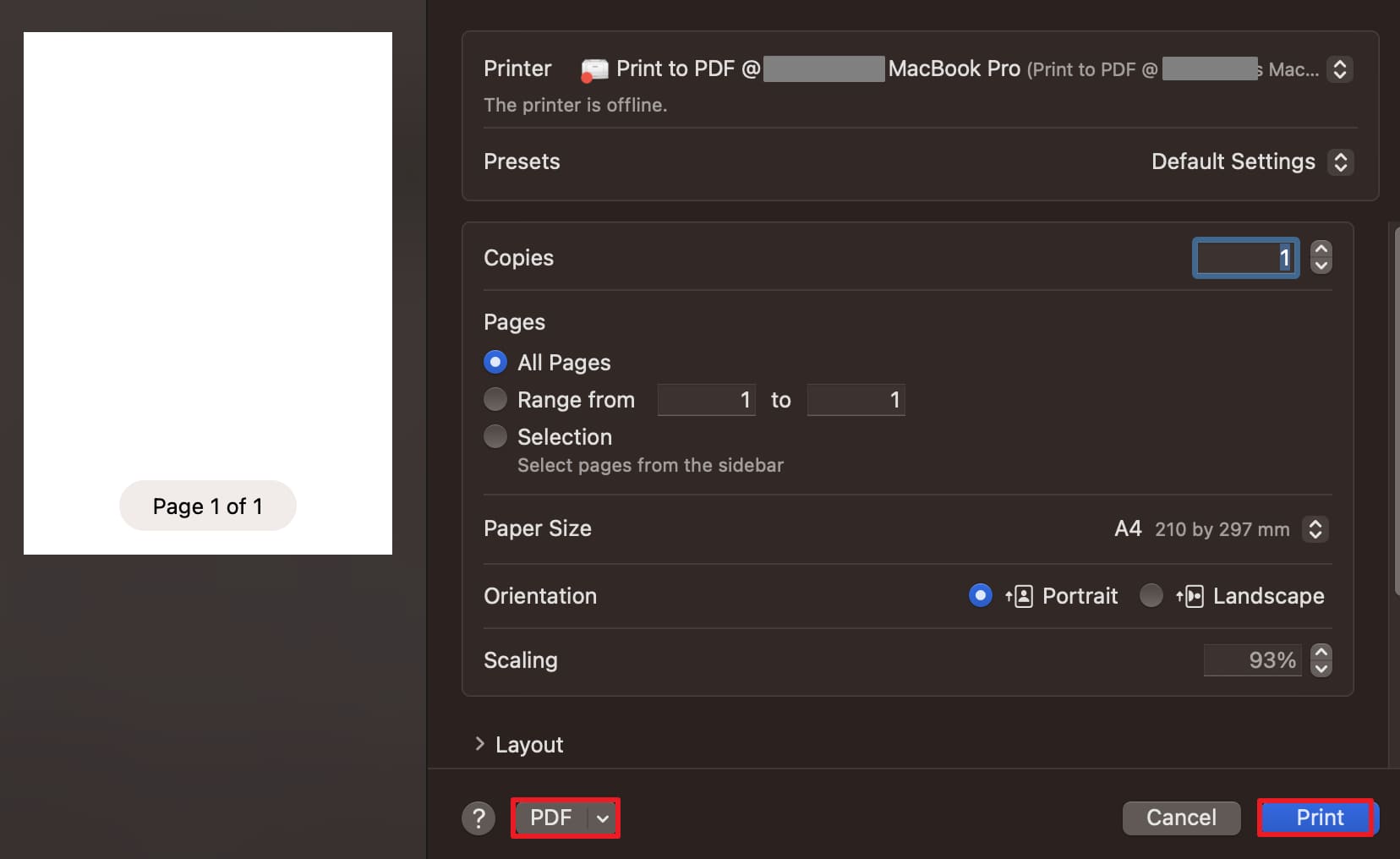Image resolution: width=1400 pixels, height=859 pixels.
Task: Click the Scaling label
Action: coord(521,660)
